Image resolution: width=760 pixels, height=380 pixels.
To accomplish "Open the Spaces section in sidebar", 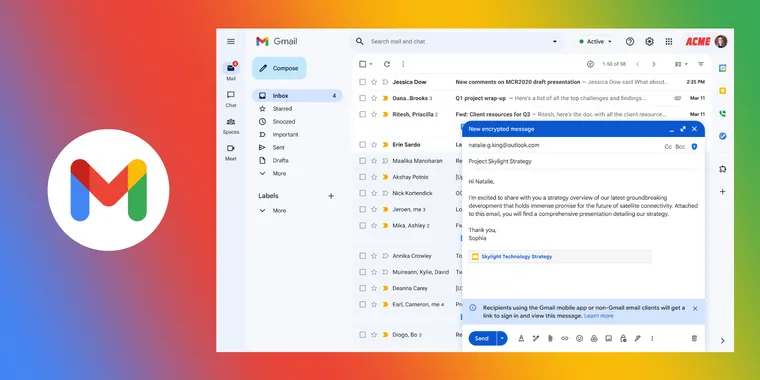I will point(231,126).
